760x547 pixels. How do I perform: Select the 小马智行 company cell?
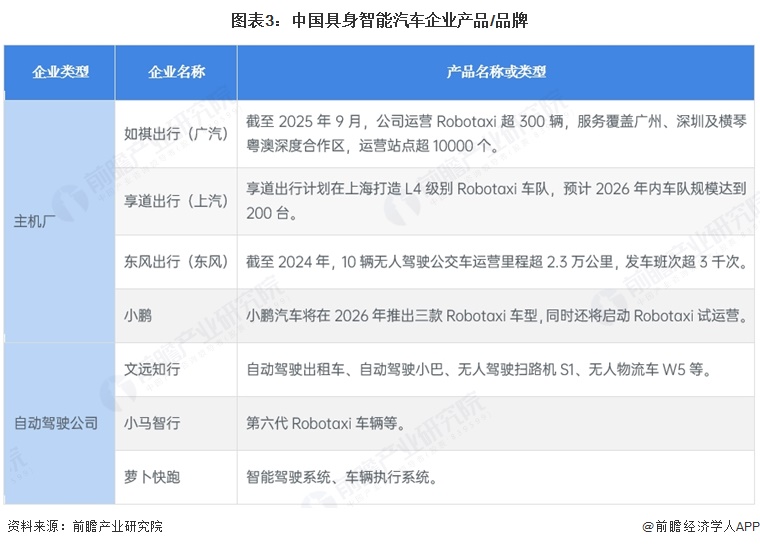[x=176, y=423]
